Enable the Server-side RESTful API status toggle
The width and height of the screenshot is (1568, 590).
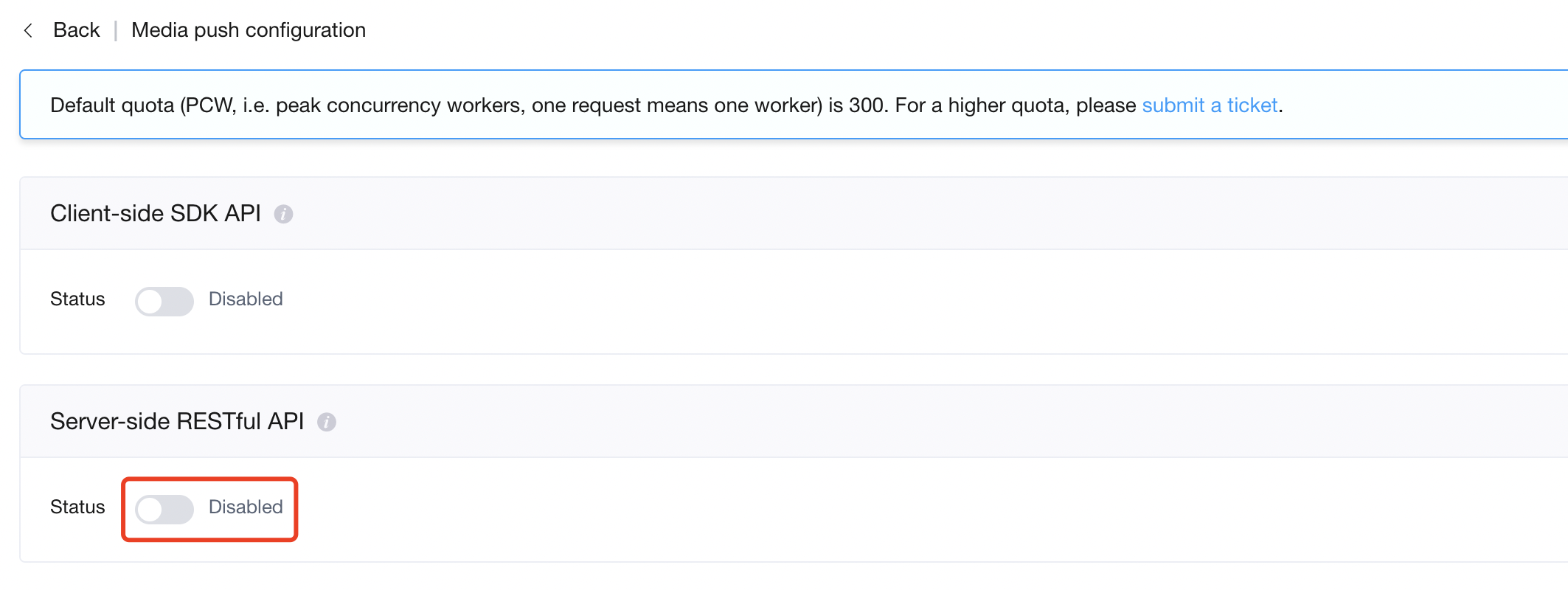(164, 509)
